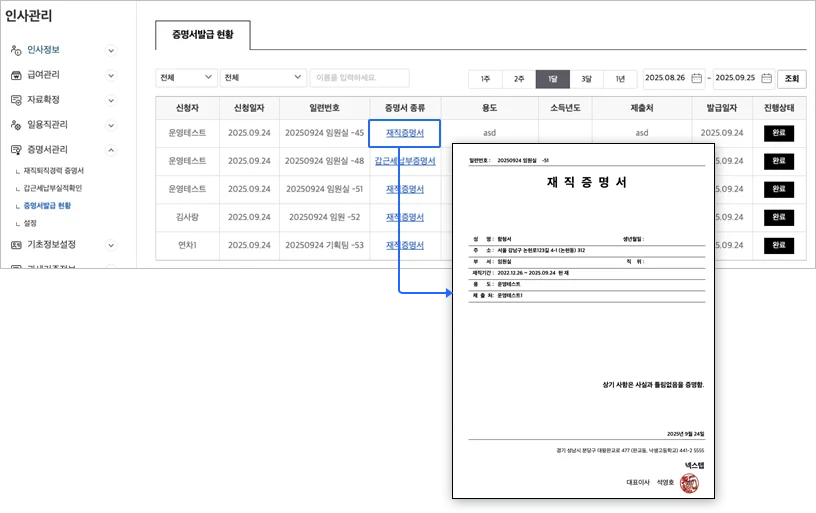Select the 1주 period toggle
The height and width of the screenshot is (513, 816).
coord(485,79)
